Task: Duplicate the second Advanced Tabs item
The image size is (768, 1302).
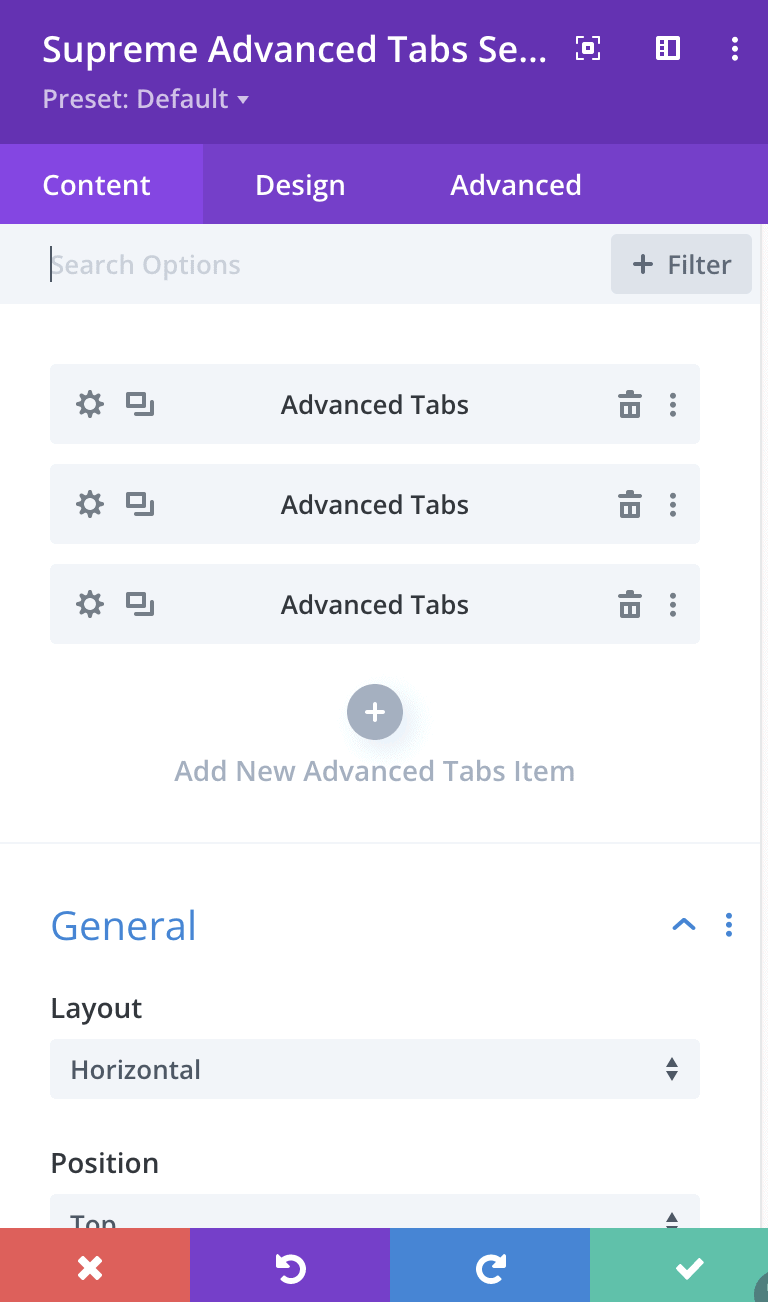Action: coord(140,505)
